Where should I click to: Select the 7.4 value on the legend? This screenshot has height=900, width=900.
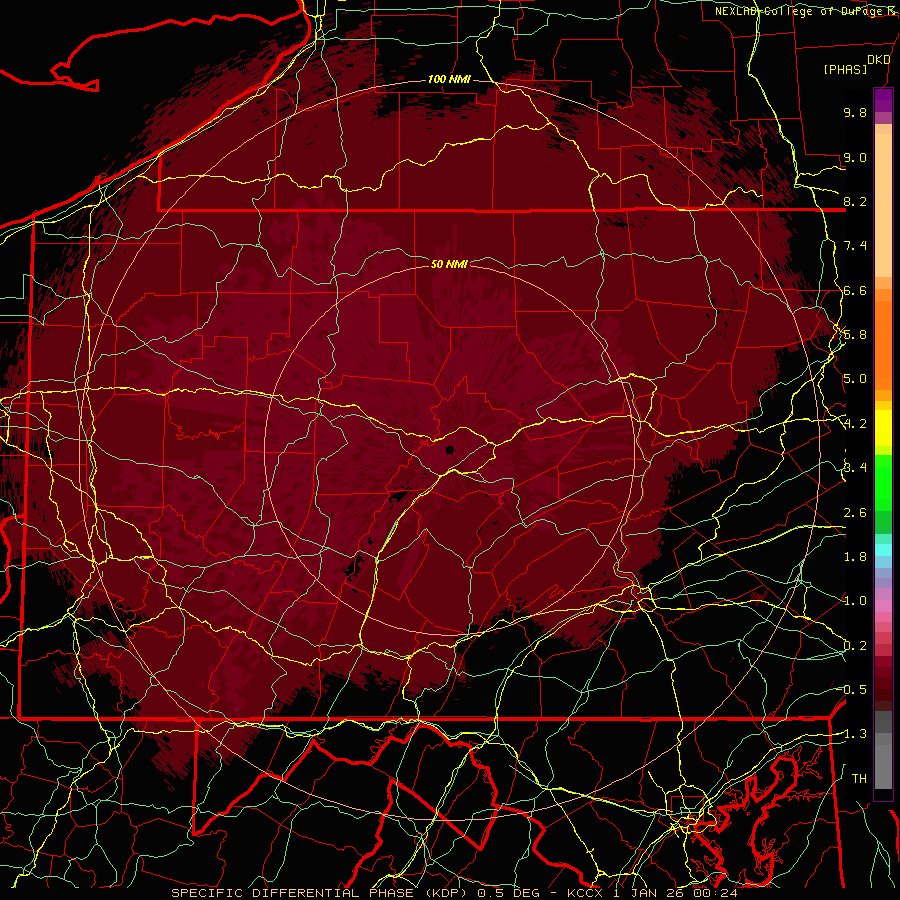tap(855, 246)
